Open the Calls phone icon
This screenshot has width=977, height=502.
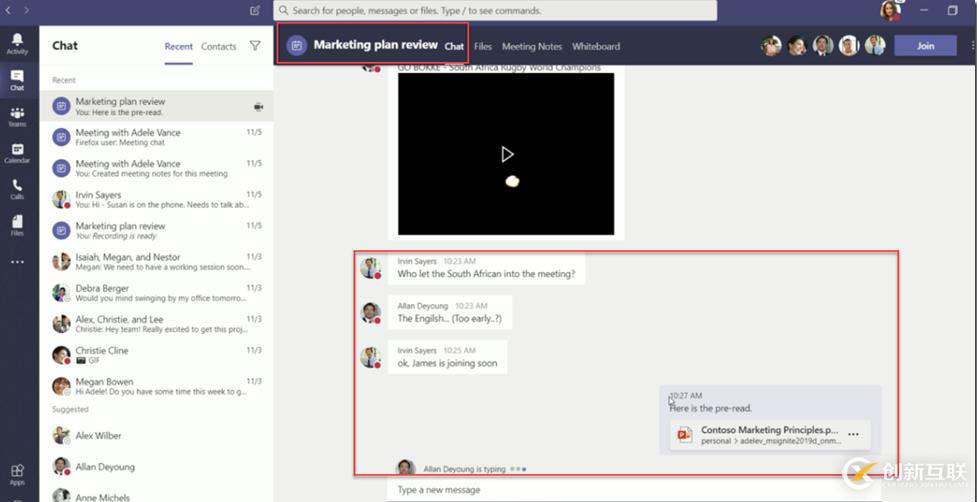click(17, 189)
